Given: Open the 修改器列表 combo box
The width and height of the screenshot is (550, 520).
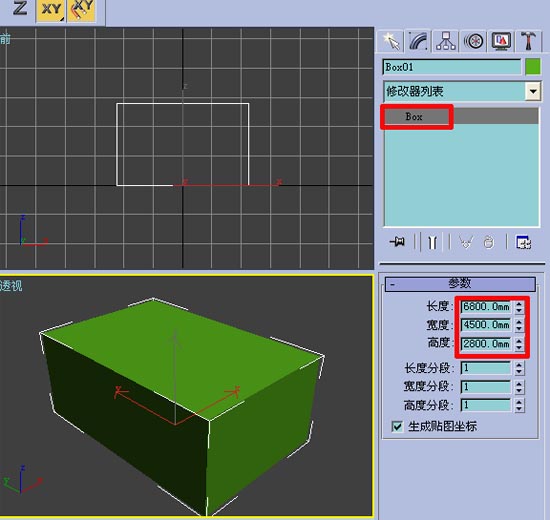Looking at the screenshot, I should point(462,92).
